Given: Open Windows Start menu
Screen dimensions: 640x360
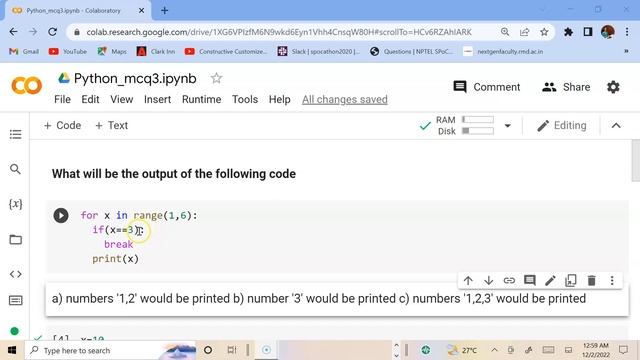Looking at the screenshot, I should point(12,350).
